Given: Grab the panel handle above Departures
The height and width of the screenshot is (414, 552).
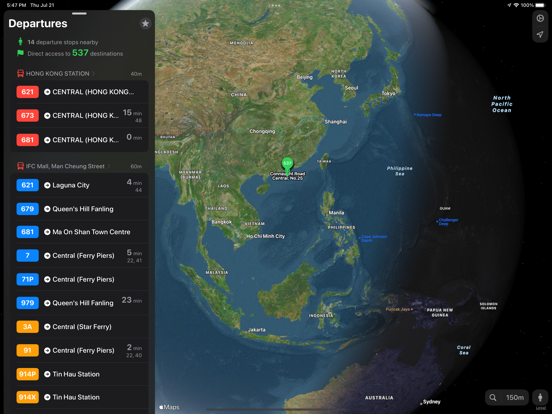Looking at the screenshot, I should 79,14.
